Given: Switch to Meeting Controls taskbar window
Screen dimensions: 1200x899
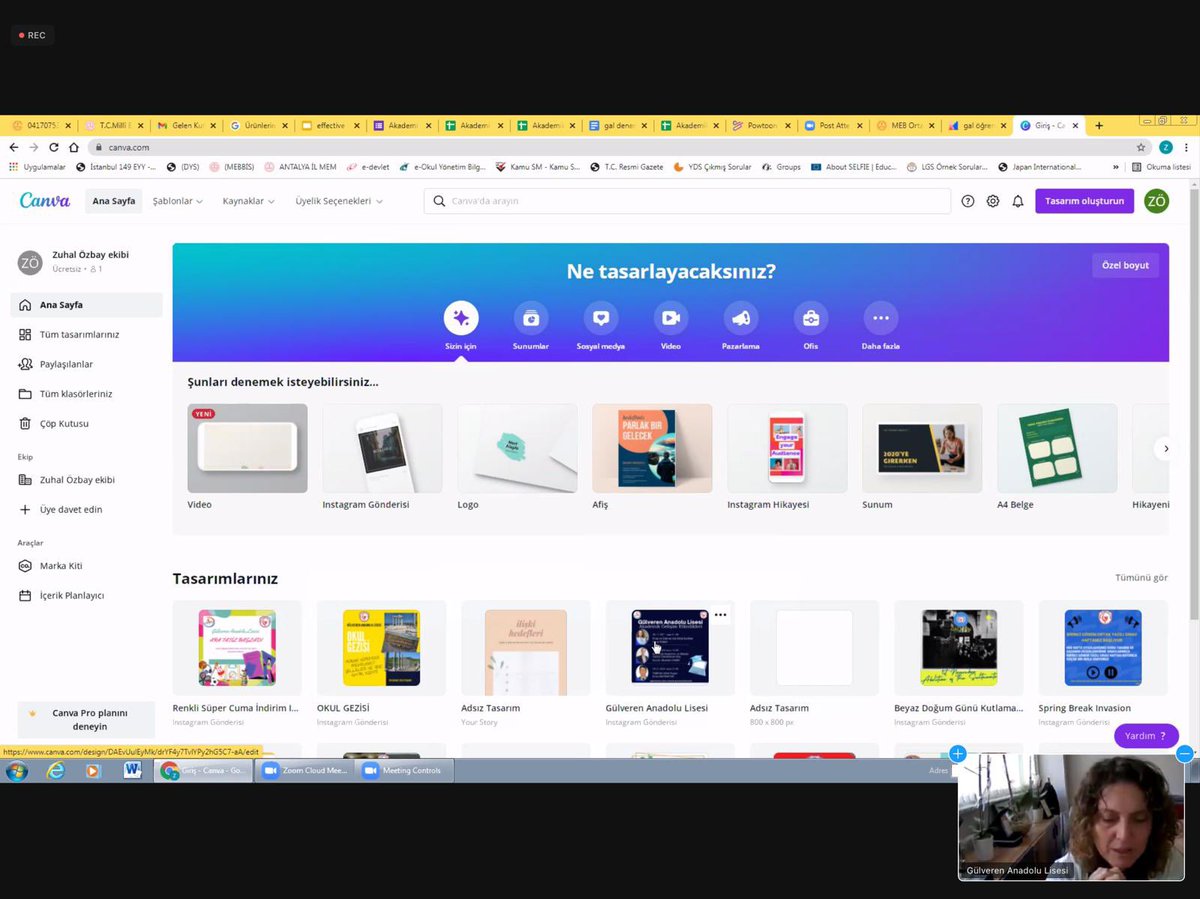Looking at the screenshot, I should 405,771.
